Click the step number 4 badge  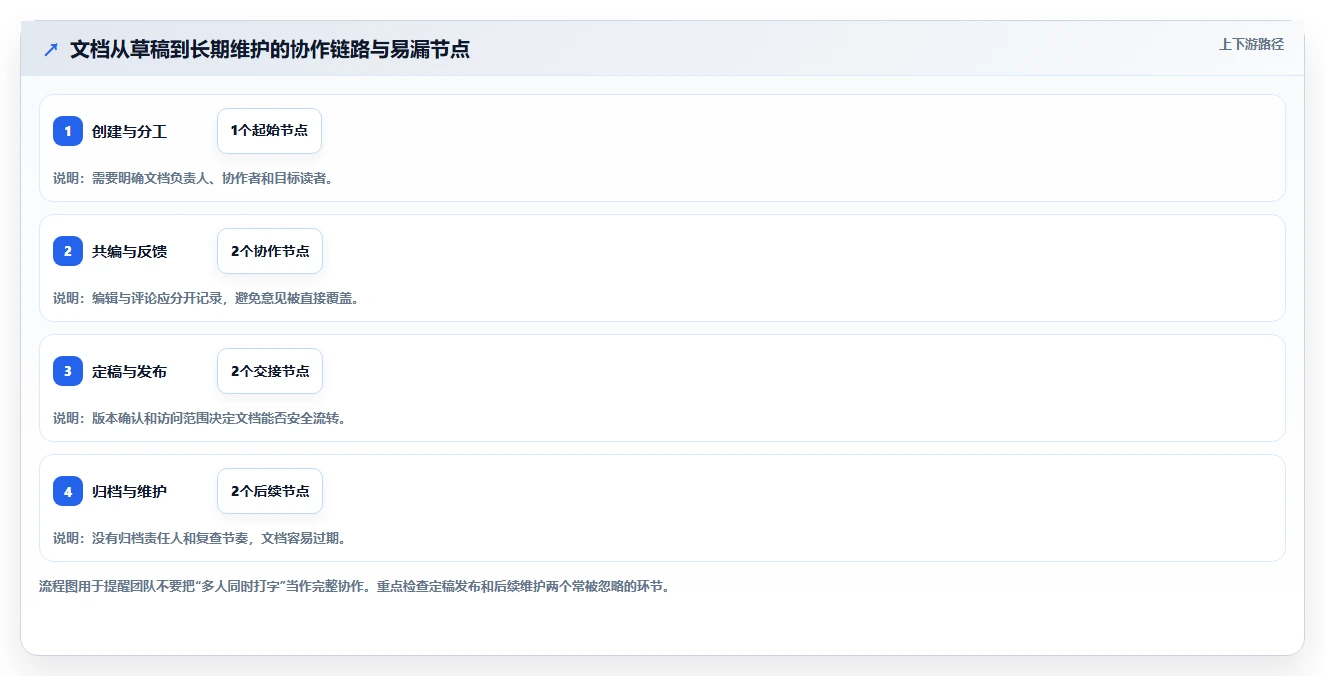(x=68, y=491)
